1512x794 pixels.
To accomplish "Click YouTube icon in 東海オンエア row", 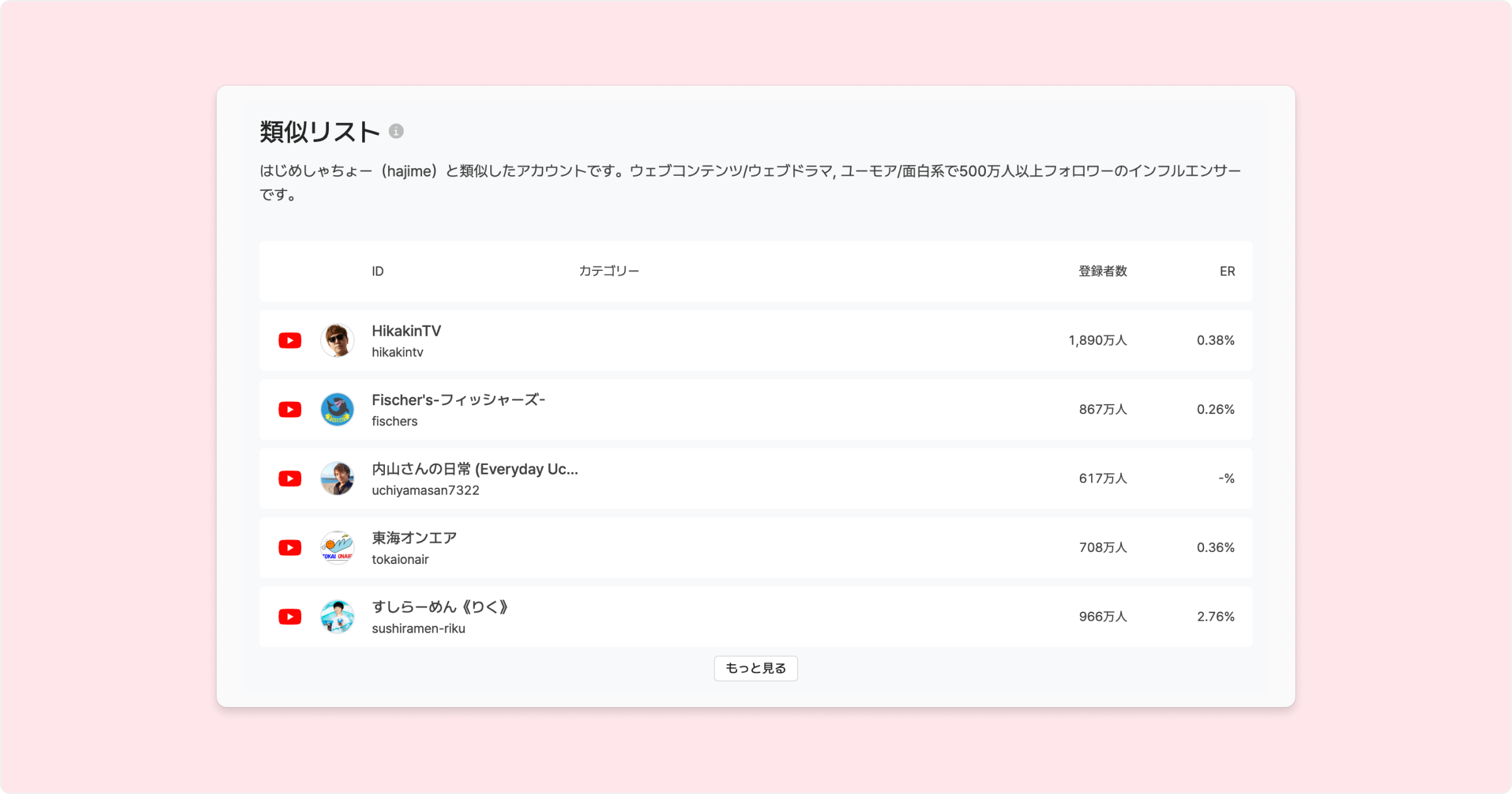I will point(290,548).
